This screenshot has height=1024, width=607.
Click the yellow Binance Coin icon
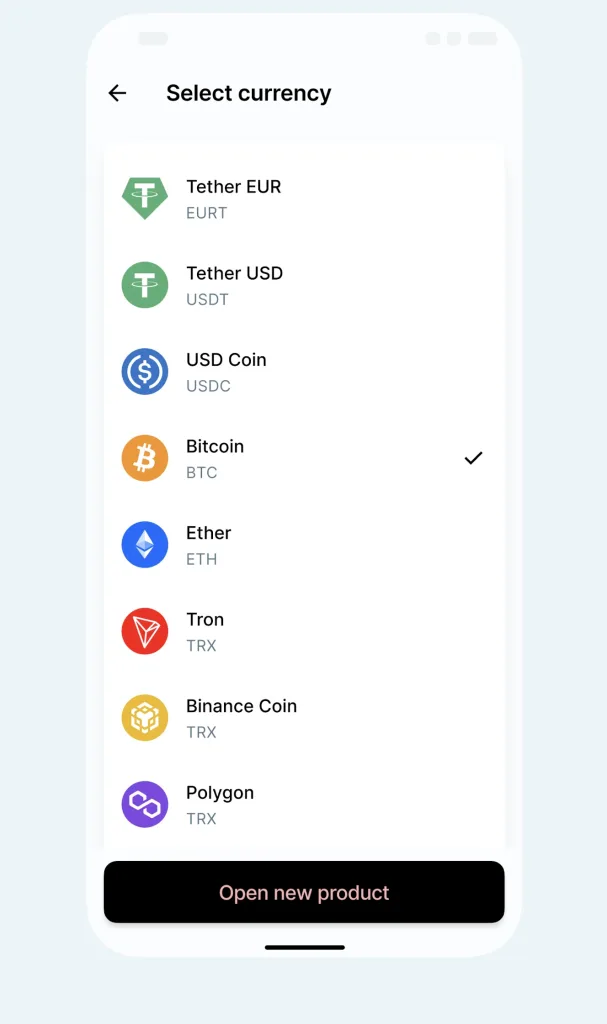pos(145,718)
